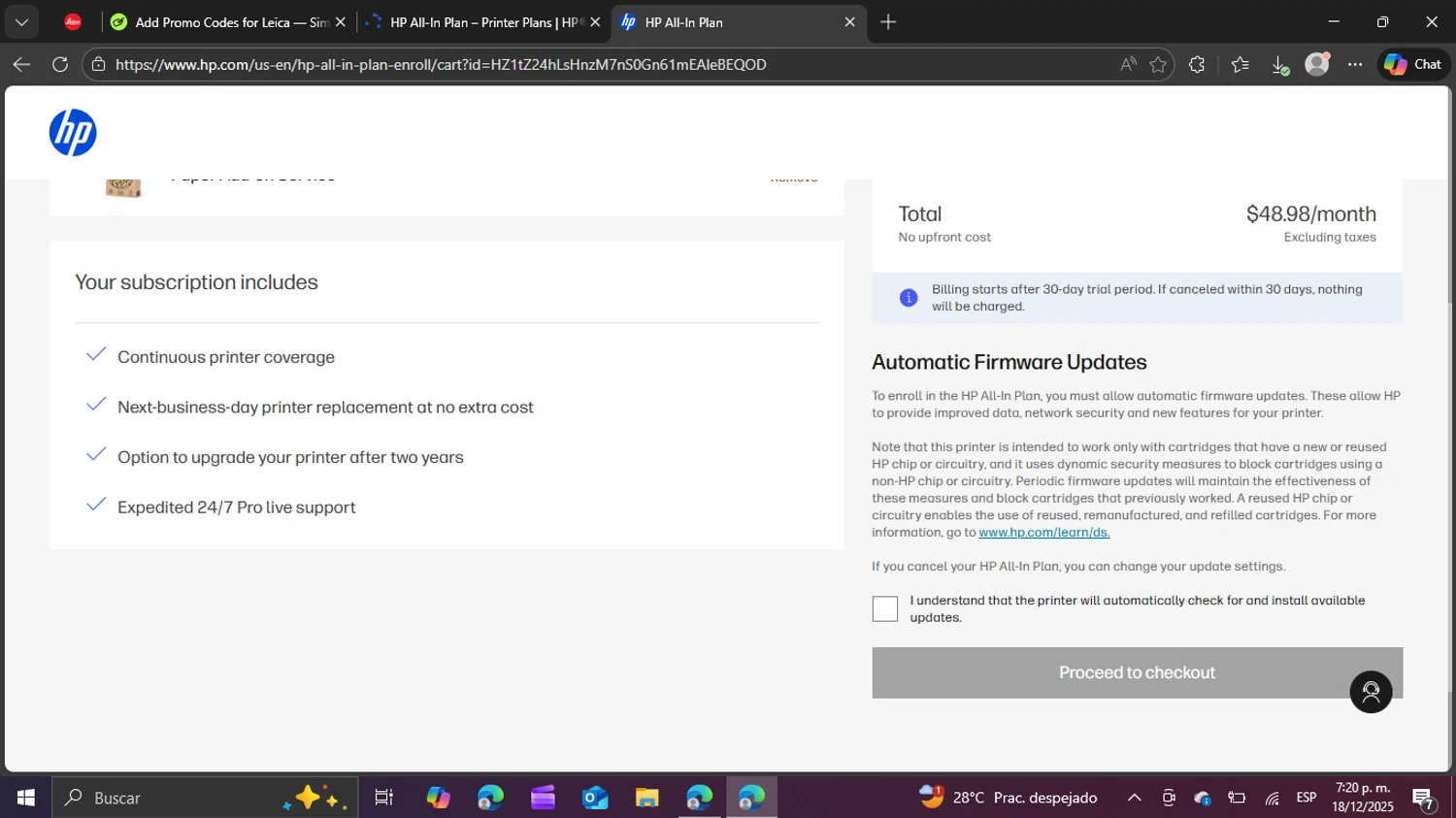Click the HP logo in page header
This screenshot has width=1456, height=818.
tap(73, 133)
